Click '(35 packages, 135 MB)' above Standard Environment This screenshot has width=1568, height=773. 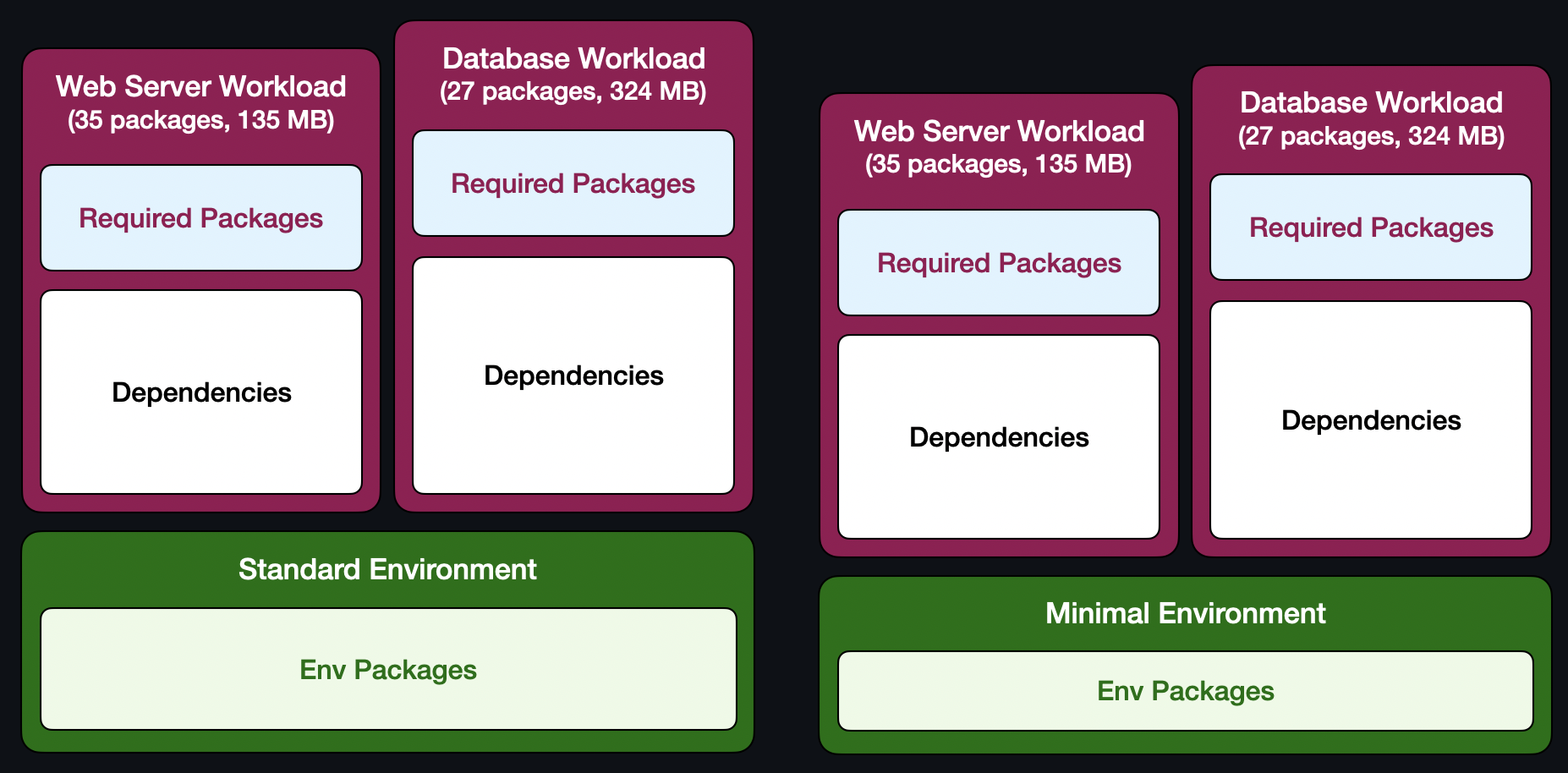(201, 120)
